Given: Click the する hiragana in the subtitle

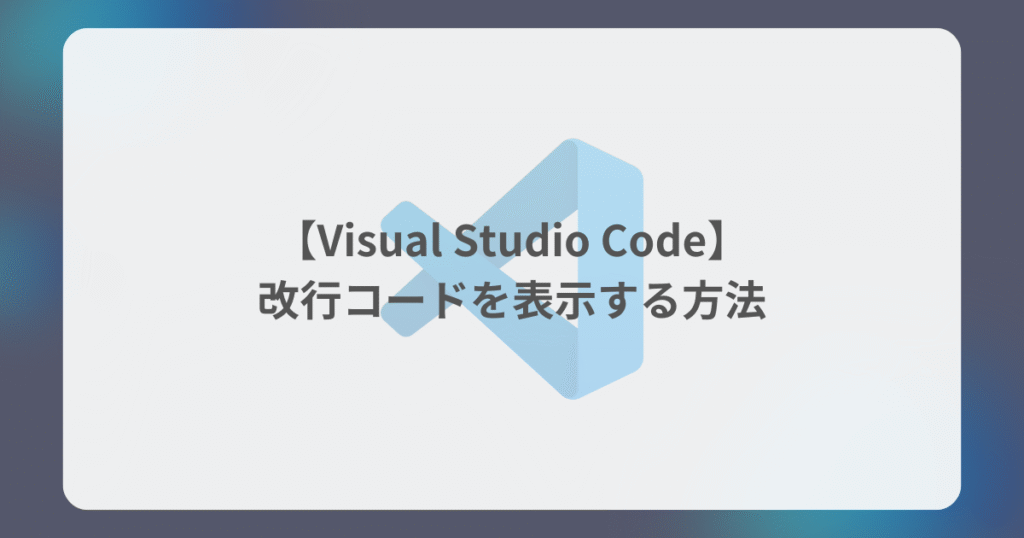Looking at the screenshot, I should (x=639, y=301).
